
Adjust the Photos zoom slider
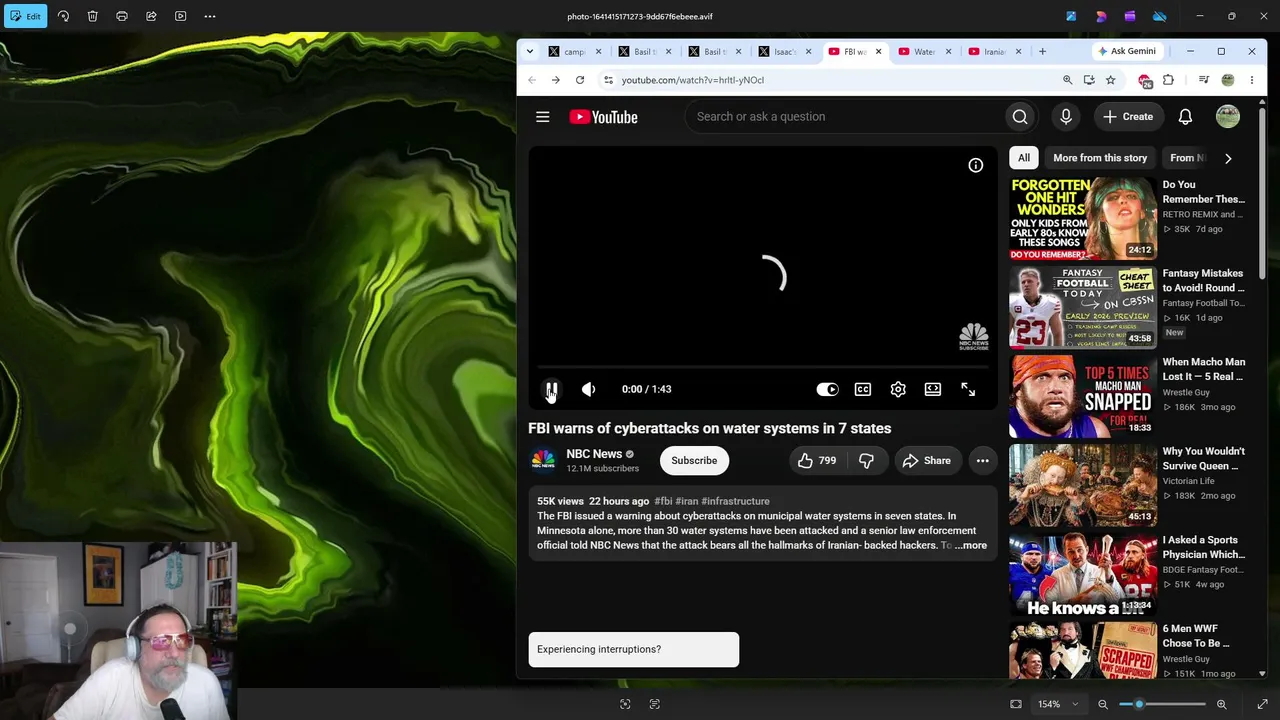[1162, 704]
